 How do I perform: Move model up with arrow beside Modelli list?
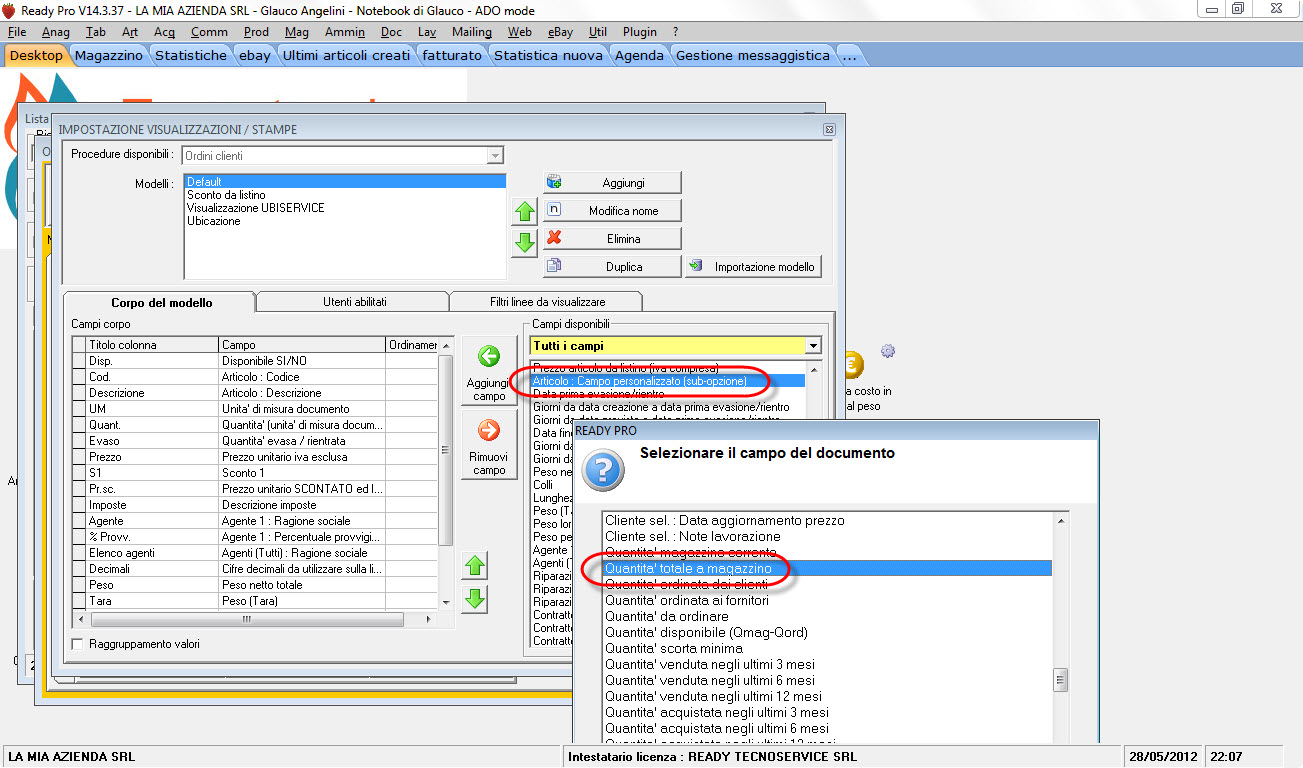(x=524, y=212)
